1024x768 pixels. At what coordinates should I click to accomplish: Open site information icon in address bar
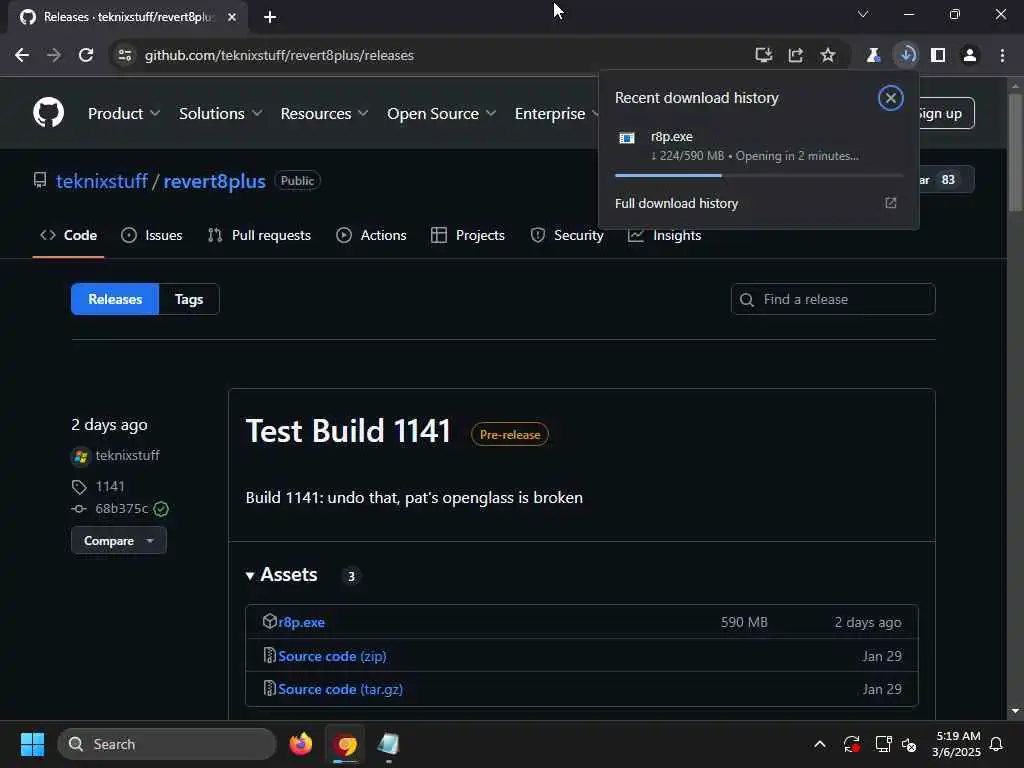[x=125, y=56]
